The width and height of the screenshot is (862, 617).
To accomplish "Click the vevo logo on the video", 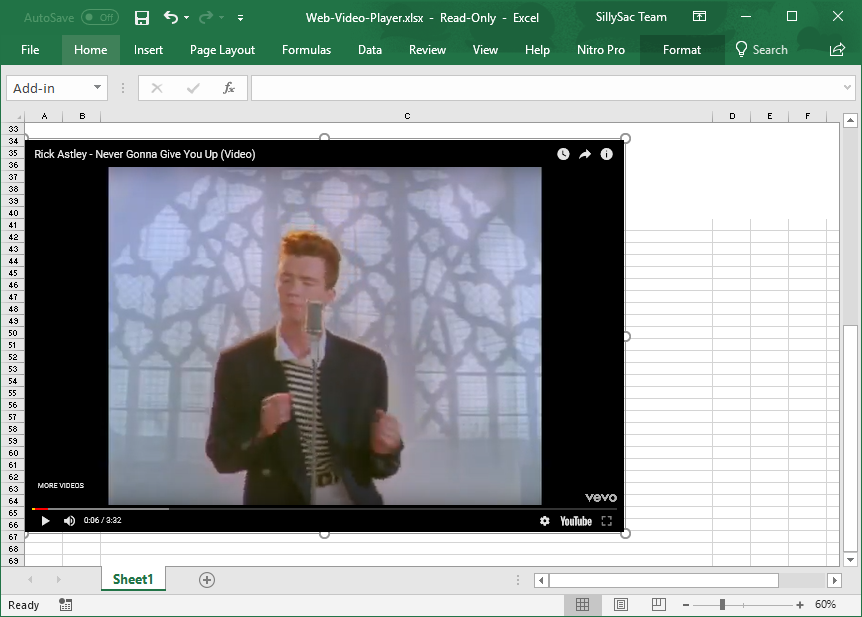I will point(600,498).
